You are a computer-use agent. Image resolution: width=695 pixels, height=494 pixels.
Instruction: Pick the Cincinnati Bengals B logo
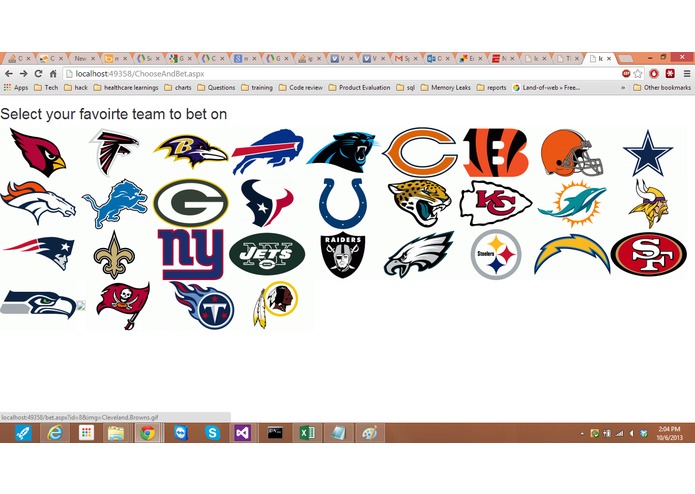pos(496,152)
